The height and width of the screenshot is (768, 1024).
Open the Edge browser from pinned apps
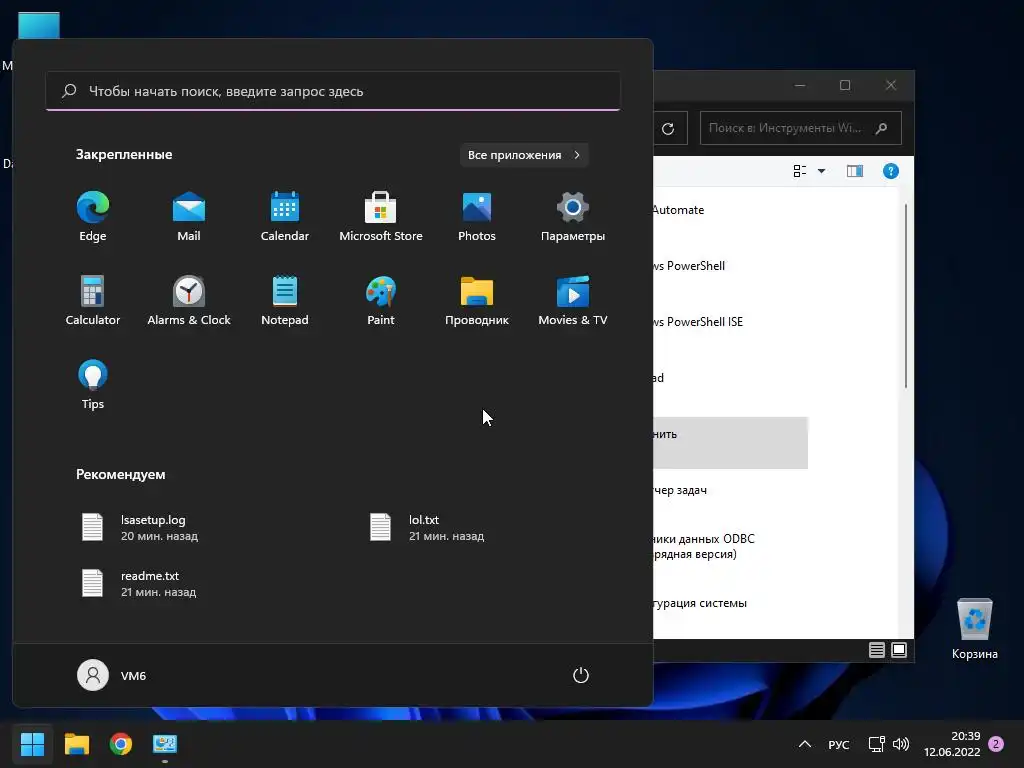pos(93,216)
